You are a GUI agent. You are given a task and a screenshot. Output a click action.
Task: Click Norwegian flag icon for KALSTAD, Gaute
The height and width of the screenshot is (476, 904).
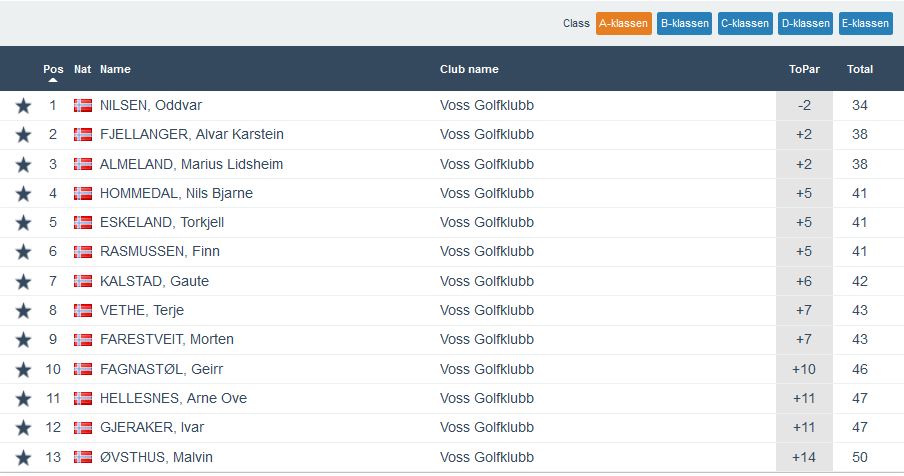[83, 281]
